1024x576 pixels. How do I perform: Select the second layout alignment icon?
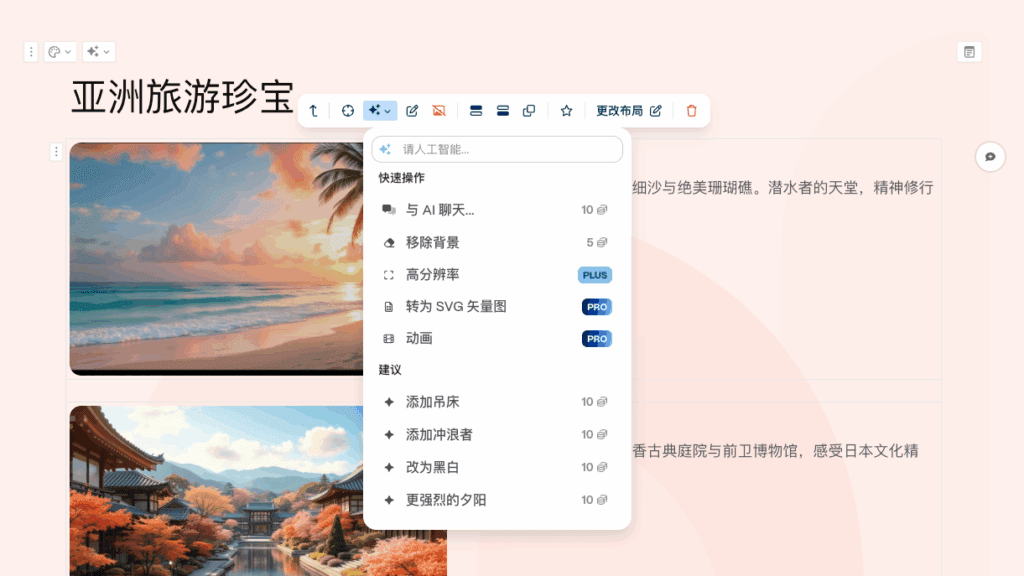(x=503, y=111)
